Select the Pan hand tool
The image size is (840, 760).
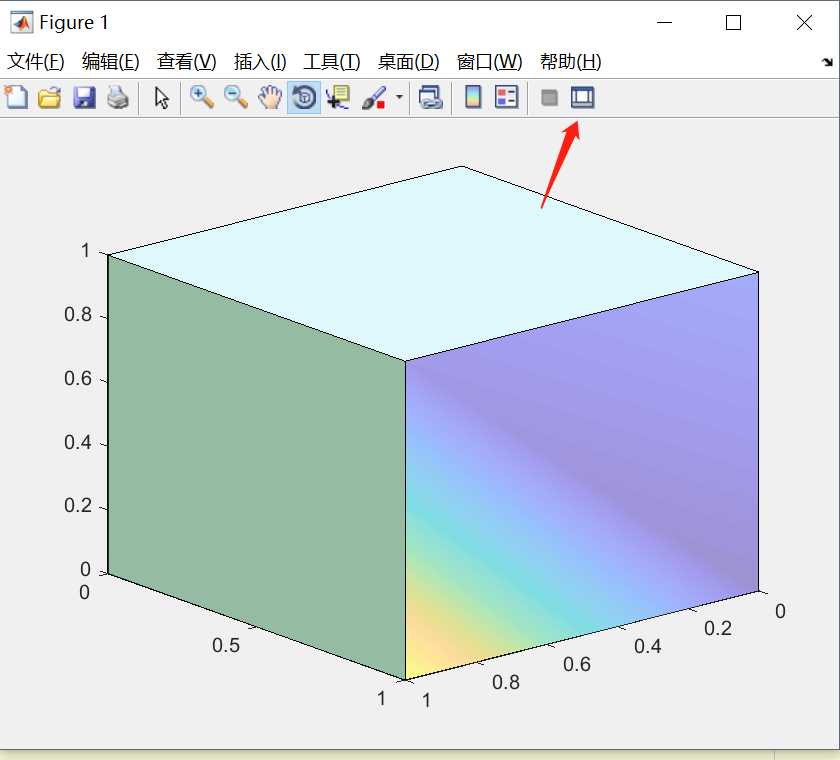coord(270,98)
